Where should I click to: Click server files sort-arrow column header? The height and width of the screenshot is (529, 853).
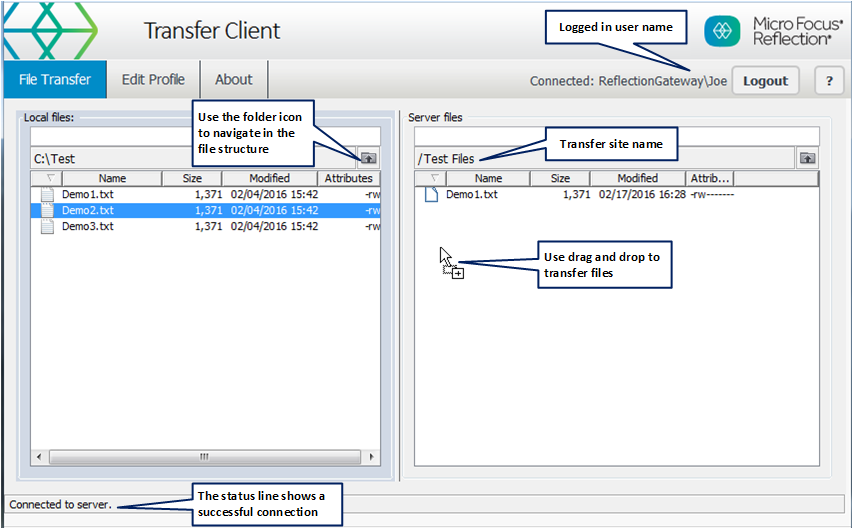[431, 178]
